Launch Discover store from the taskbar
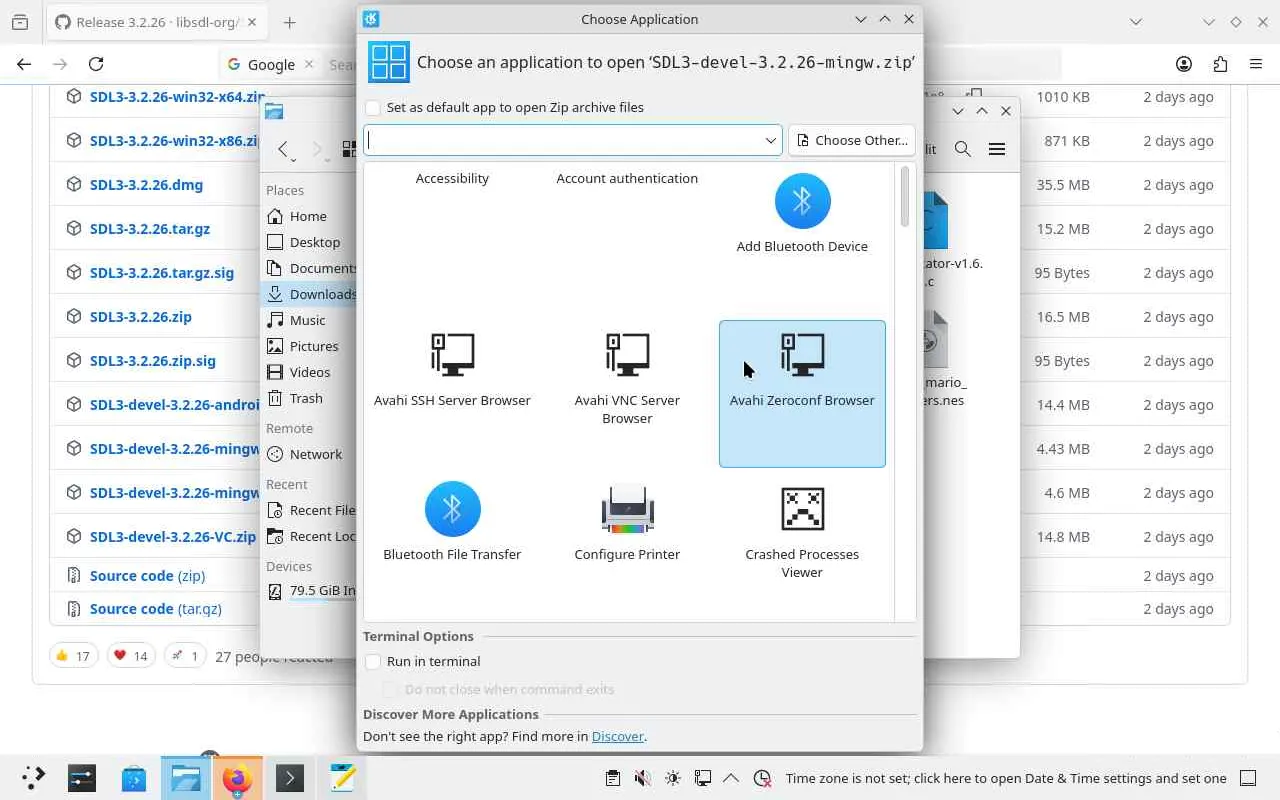Viewport: 1280px width, 800px height. pos(134,778)
